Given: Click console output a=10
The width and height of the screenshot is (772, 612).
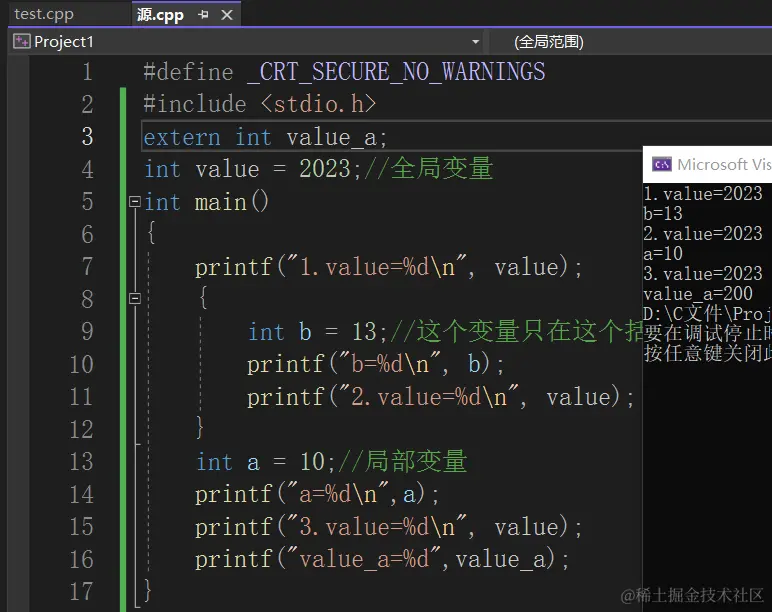Looking at the screenshot, I should (663, 254).
